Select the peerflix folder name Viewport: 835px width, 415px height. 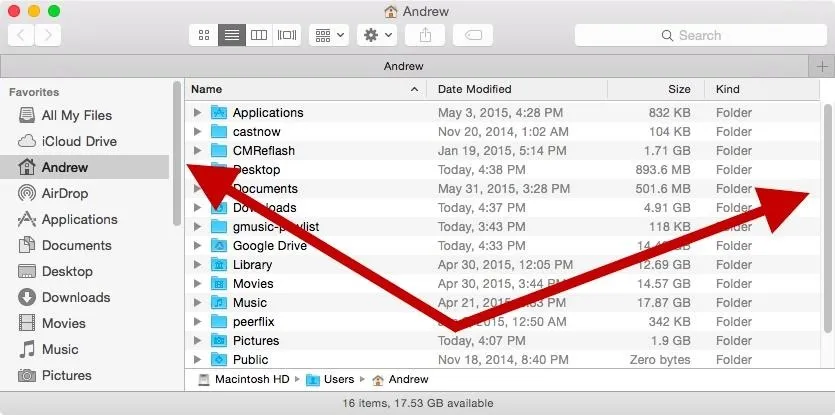tap(253, 322)
